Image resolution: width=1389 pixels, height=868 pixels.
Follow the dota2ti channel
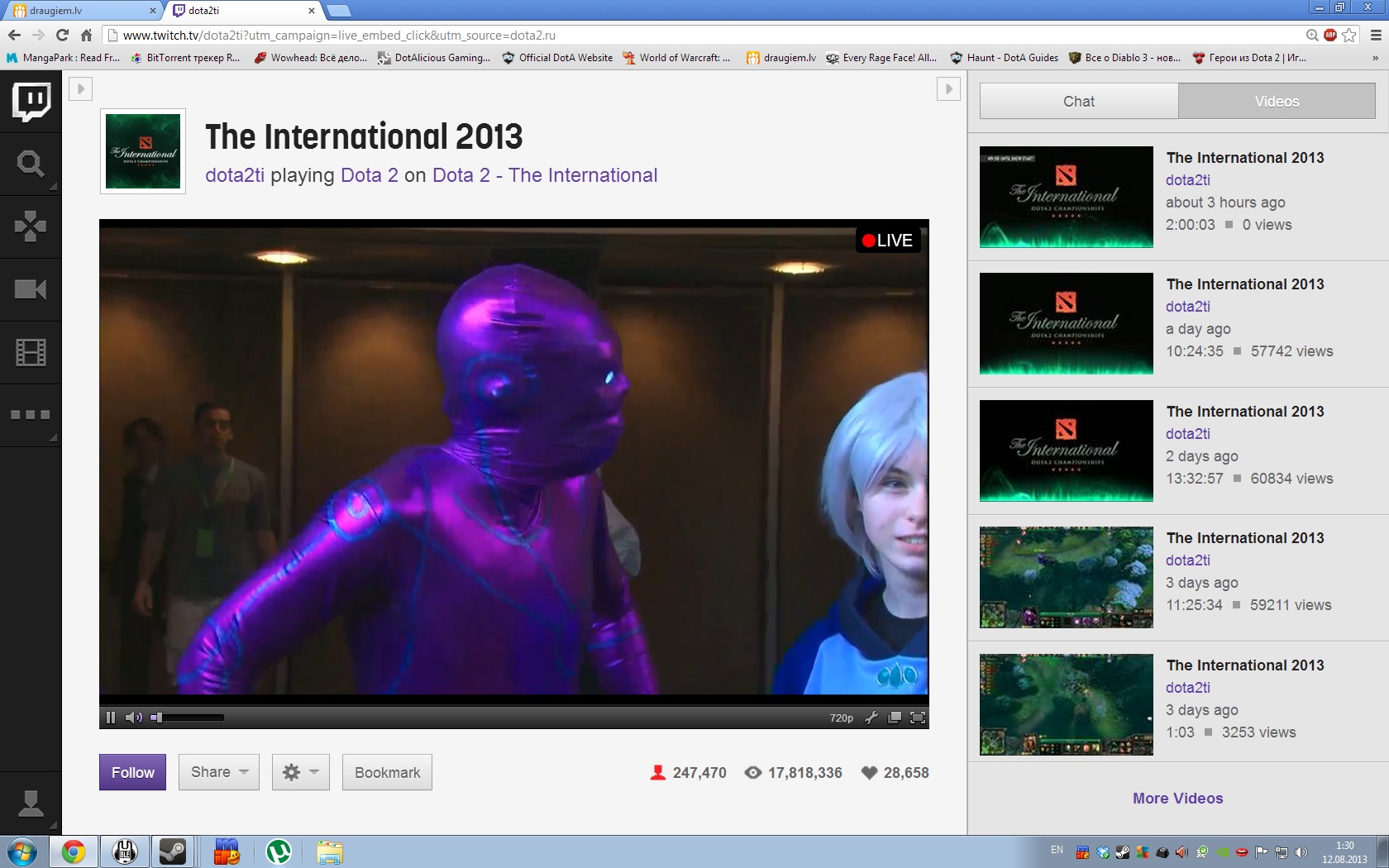click(x=132, y=772)
